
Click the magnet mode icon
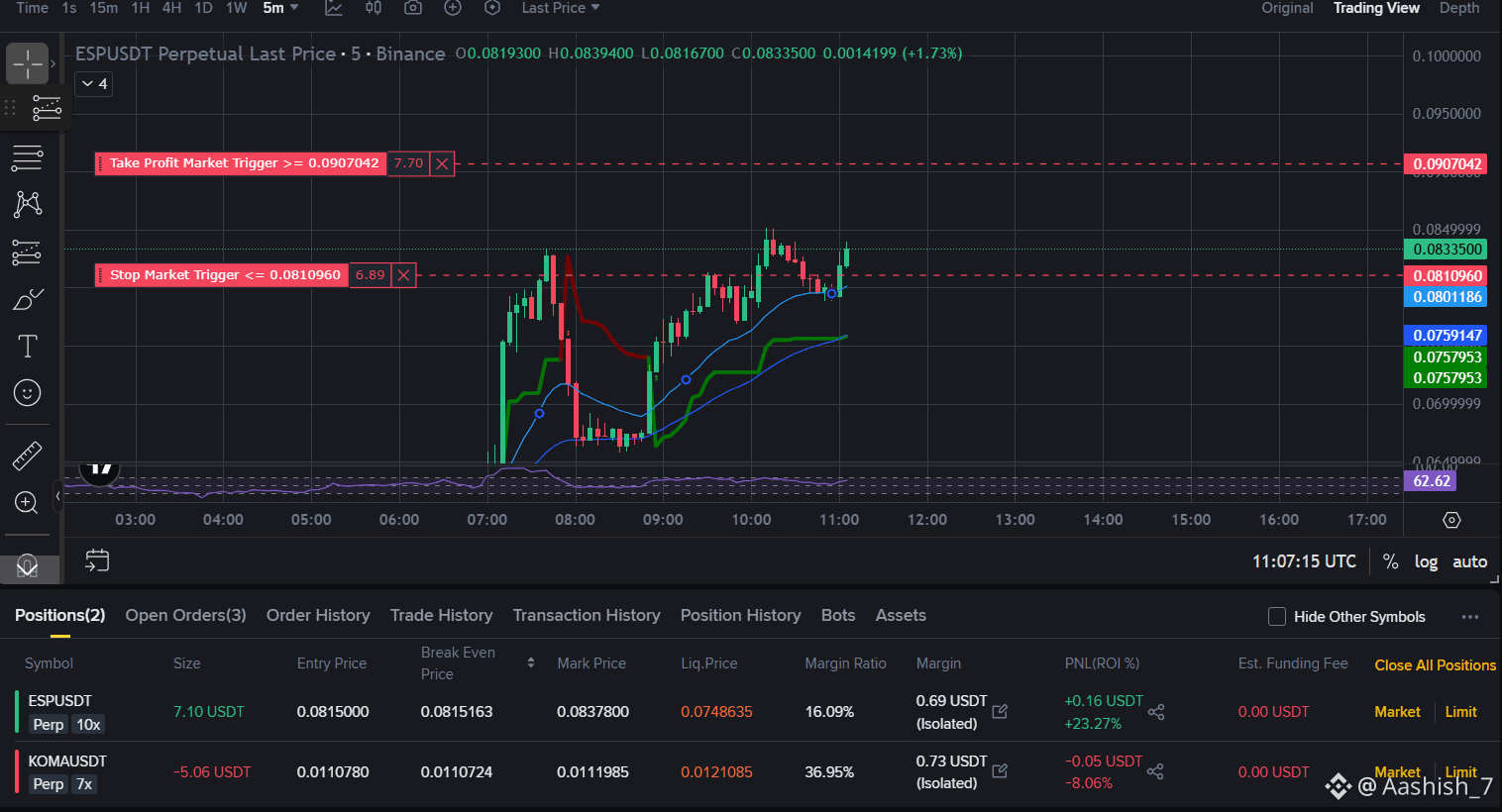(x=28, y=566)
